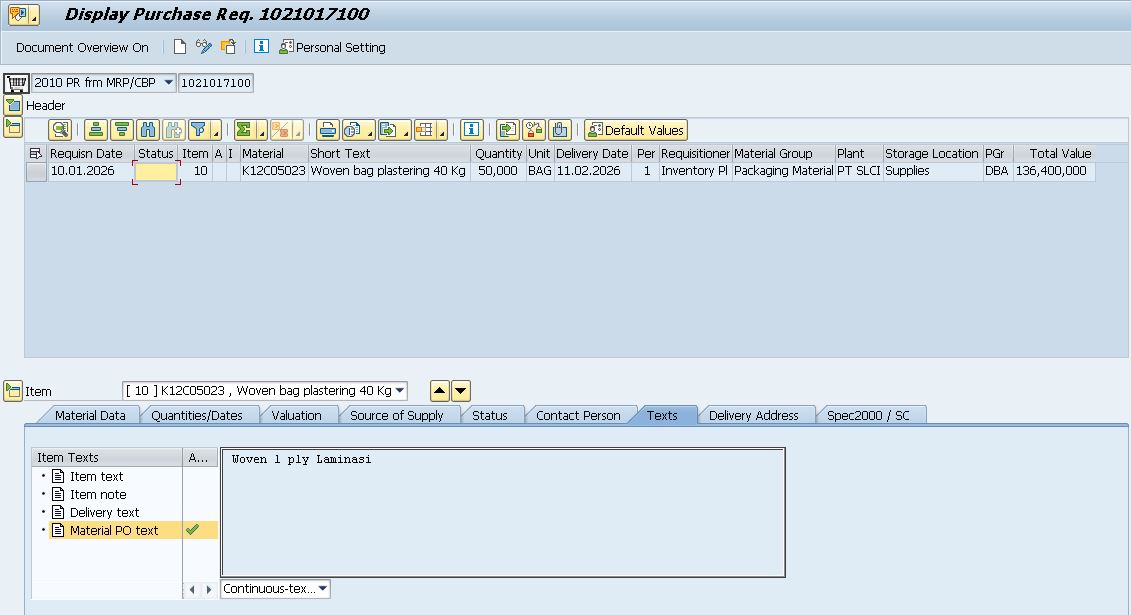The width and height of the screenshot is (1131, 615).
Task: Collapse the Header section
Action: (x=13, y=105)
